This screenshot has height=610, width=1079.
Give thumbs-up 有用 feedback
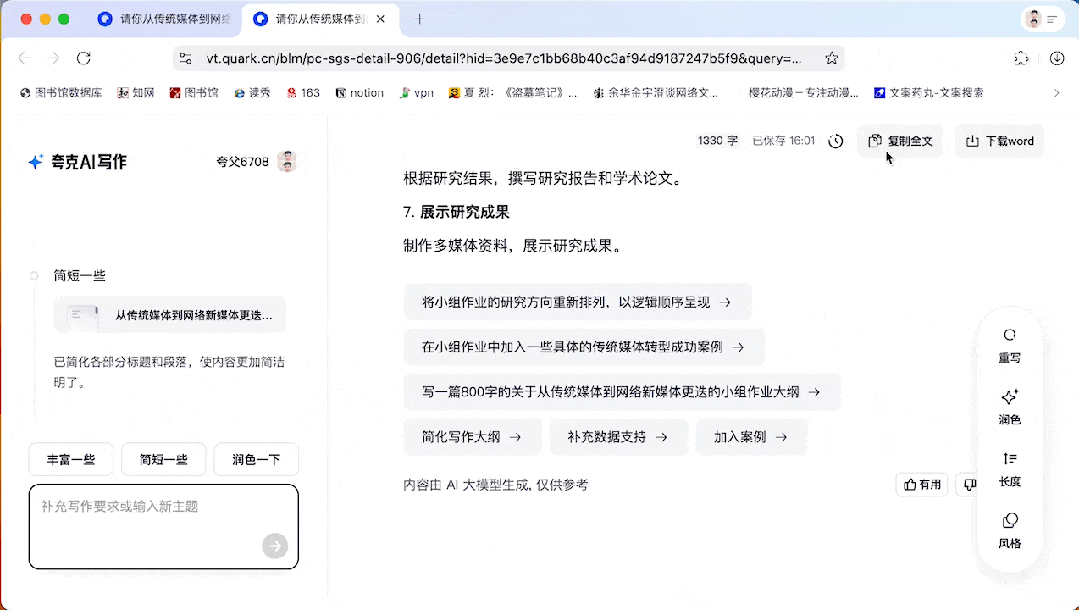921,484
